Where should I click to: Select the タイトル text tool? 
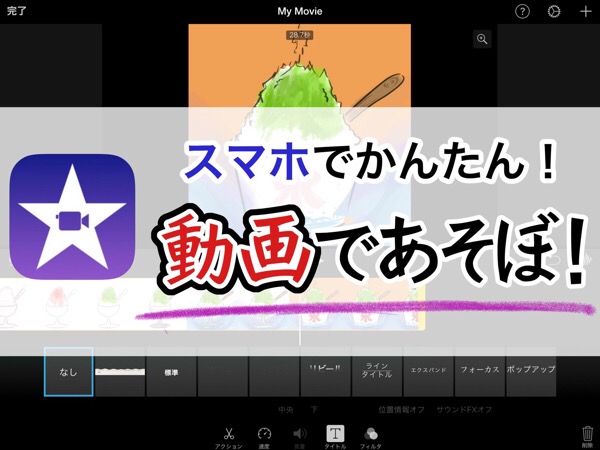tap(335, 437)
